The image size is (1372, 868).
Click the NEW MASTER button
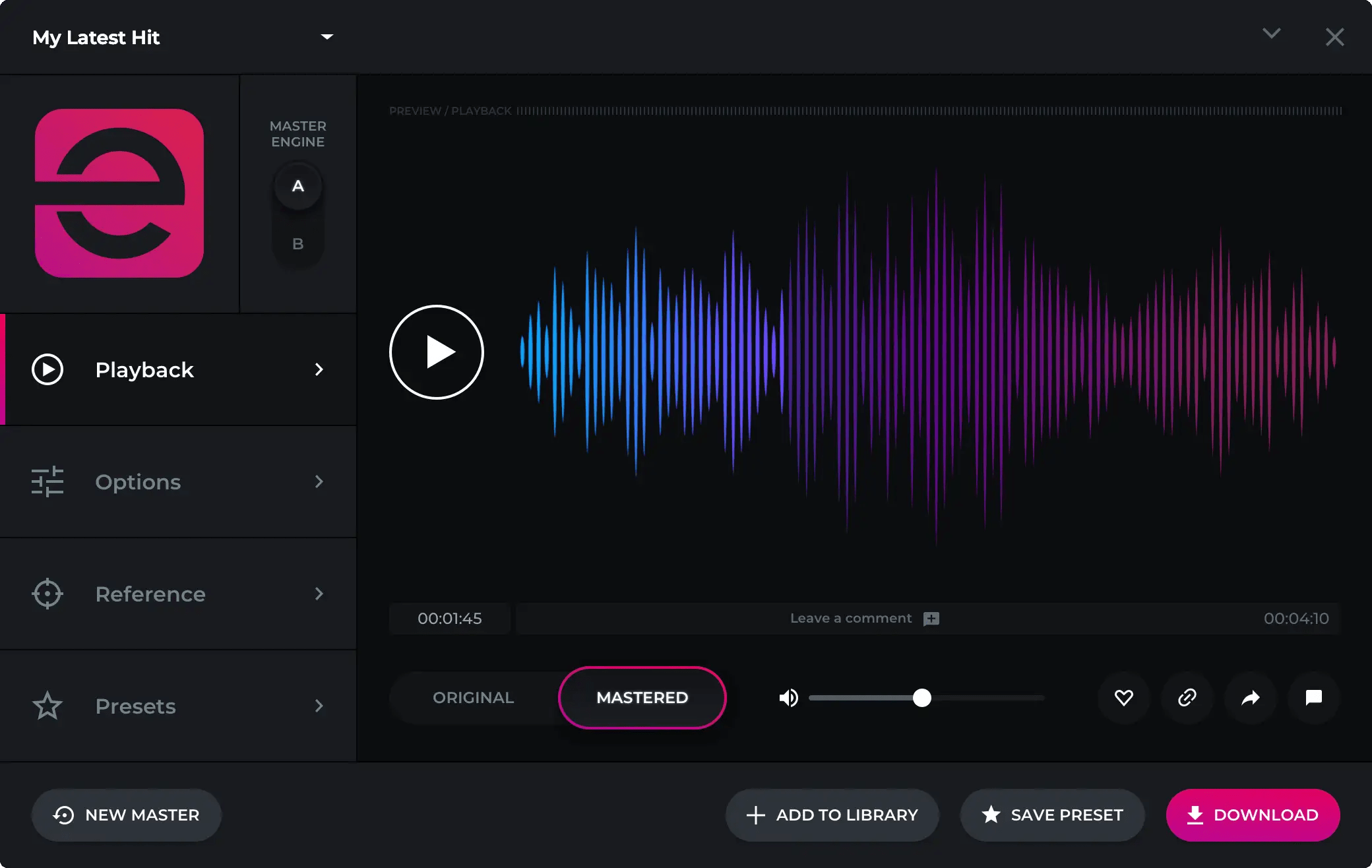tap(127, 815)
